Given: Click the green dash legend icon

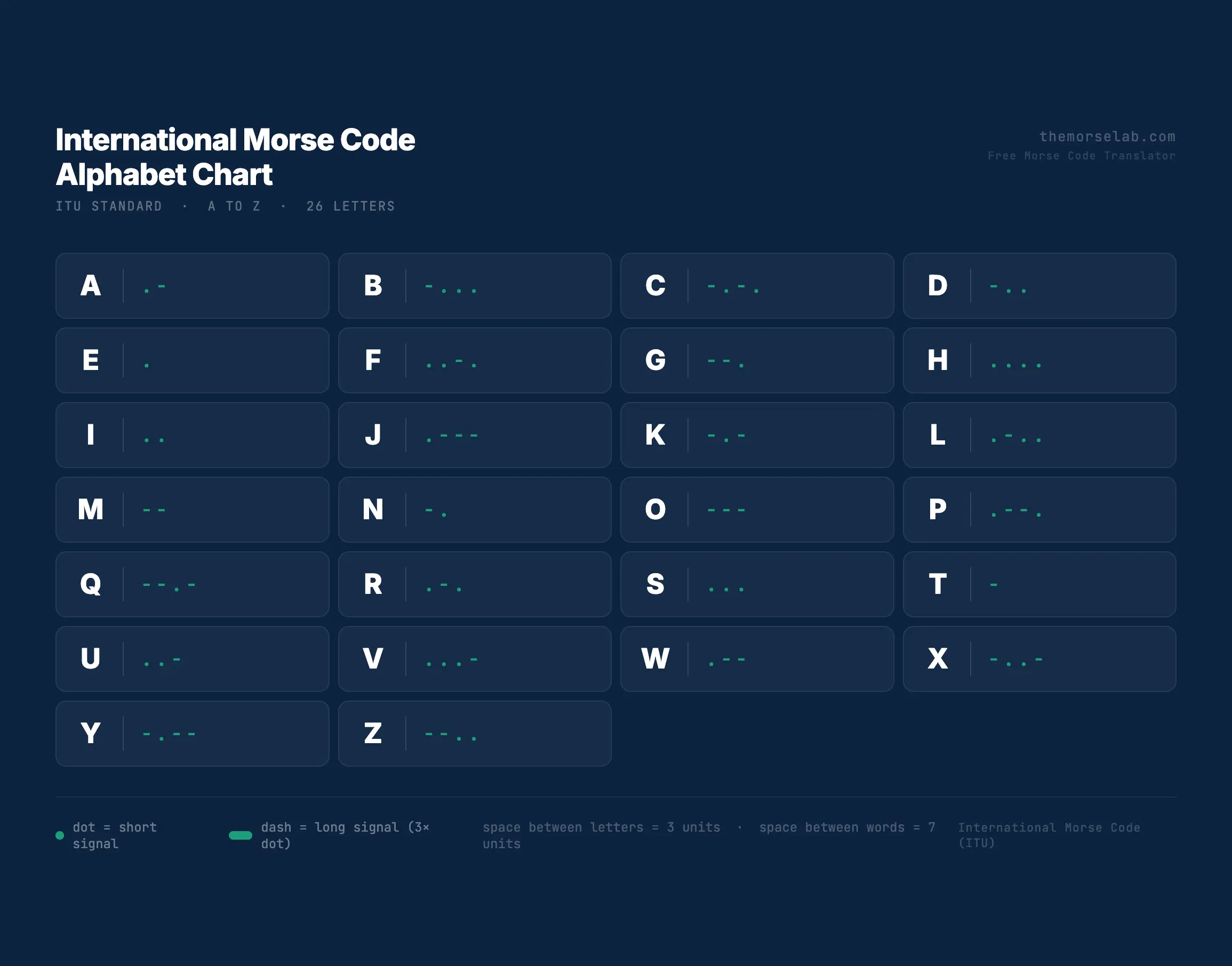Looking at the screenshot, I should [240, 835].
